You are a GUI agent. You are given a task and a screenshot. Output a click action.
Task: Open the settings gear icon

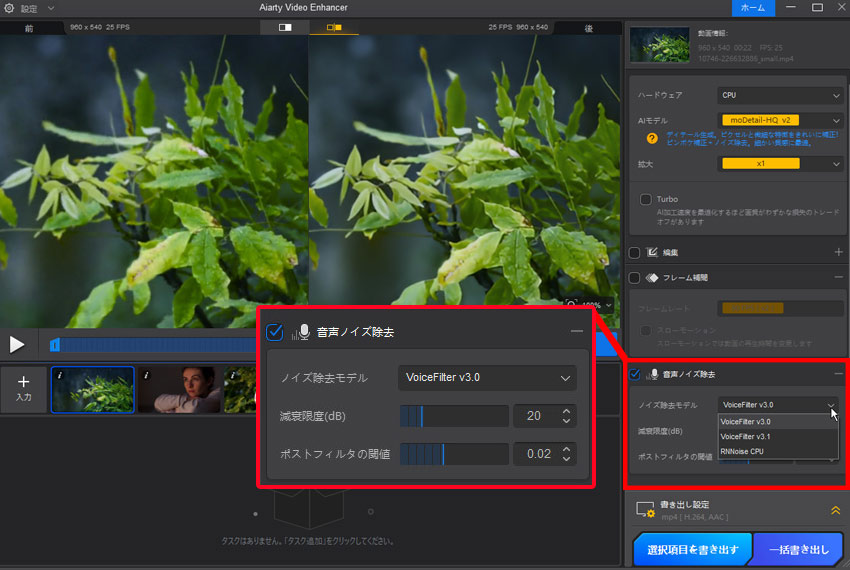9,8
